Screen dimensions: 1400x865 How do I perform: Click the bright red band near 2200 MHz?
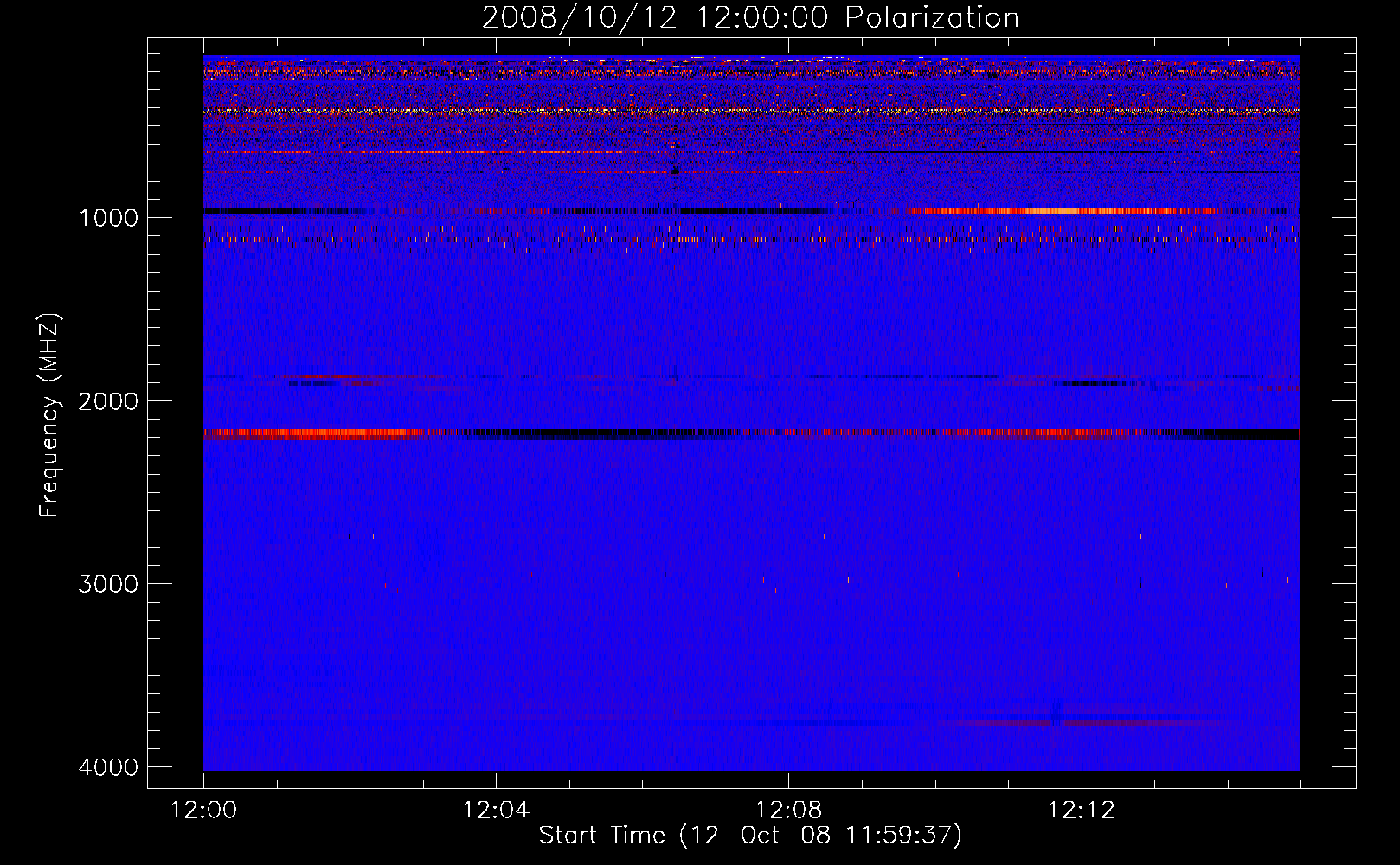click(x=313, y=433)
